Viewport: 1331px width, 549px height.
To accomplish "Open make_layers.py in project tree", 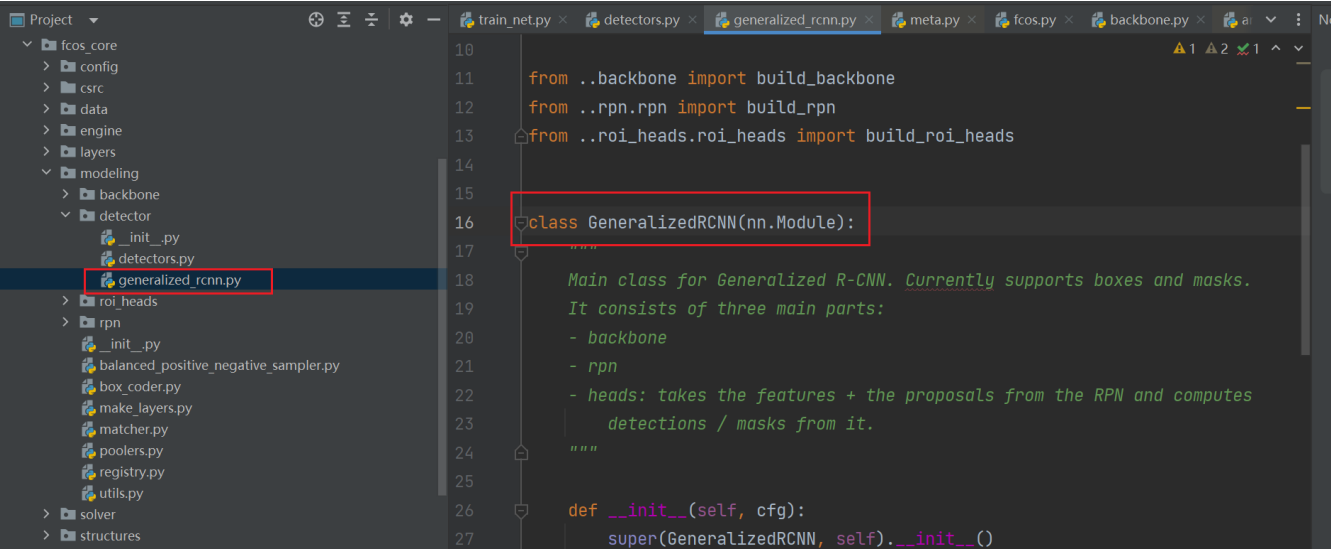I will (x=137, y=408).
